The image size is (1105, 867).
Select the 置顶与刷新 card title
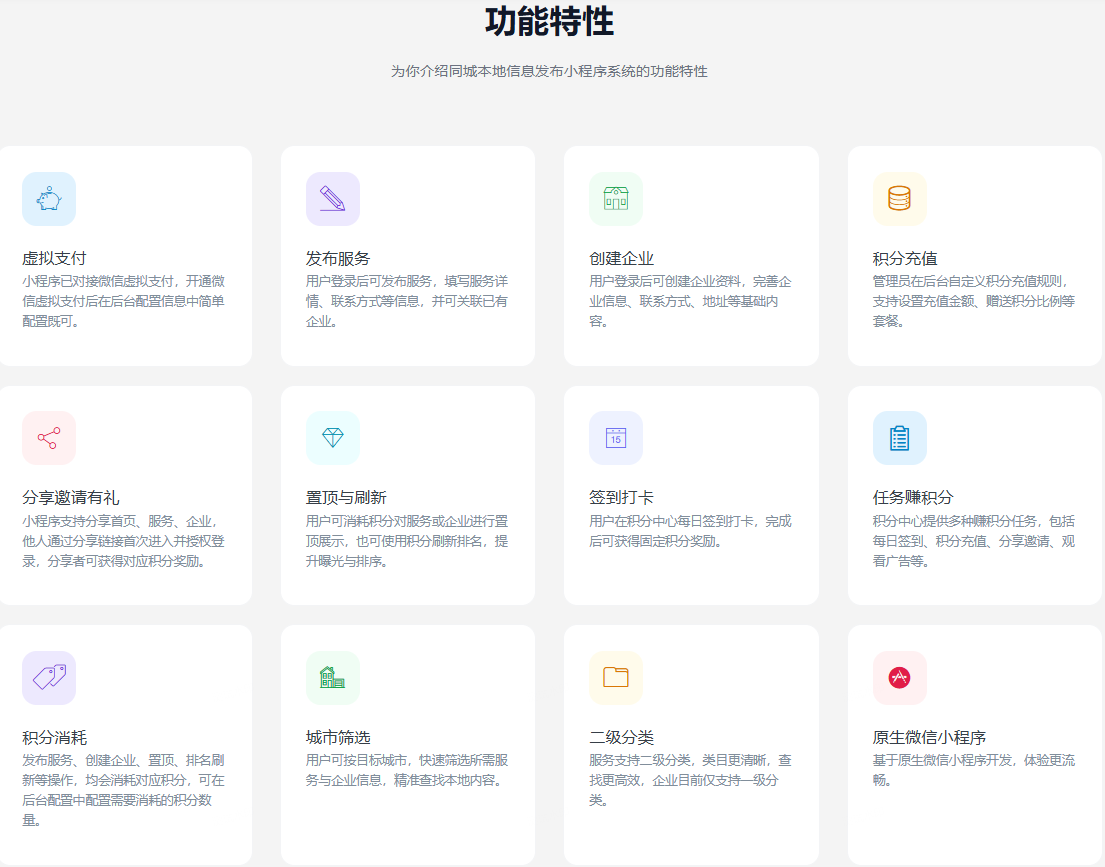(x=346, y=498)
